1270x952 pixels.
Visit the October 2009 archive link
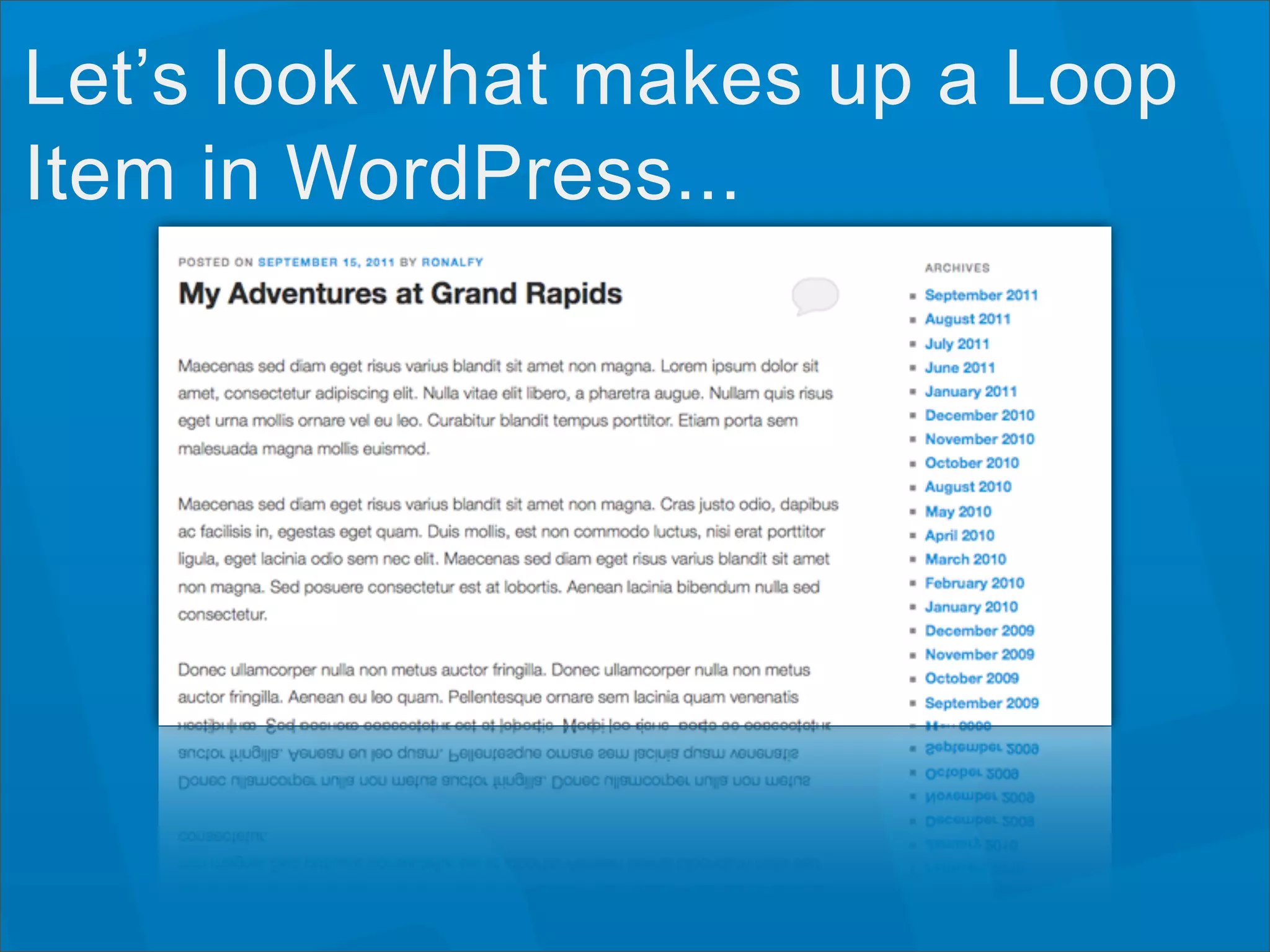coord(972,679)
